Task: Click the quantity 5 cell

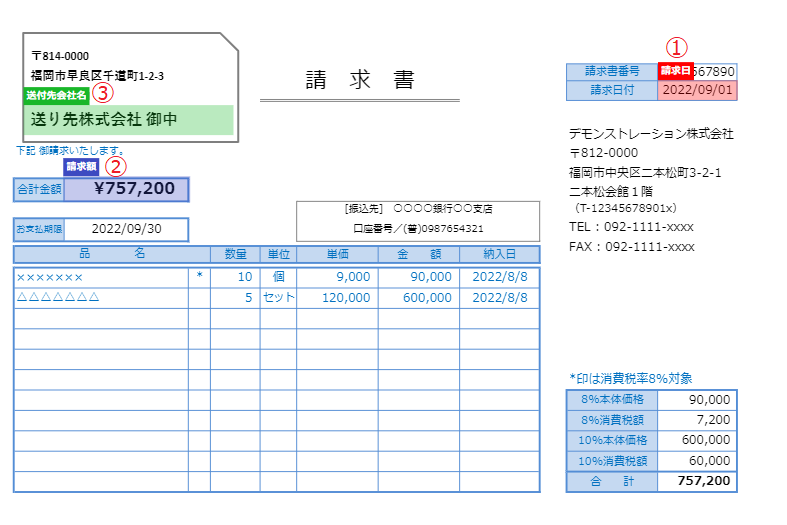Action: click(235, 298)
